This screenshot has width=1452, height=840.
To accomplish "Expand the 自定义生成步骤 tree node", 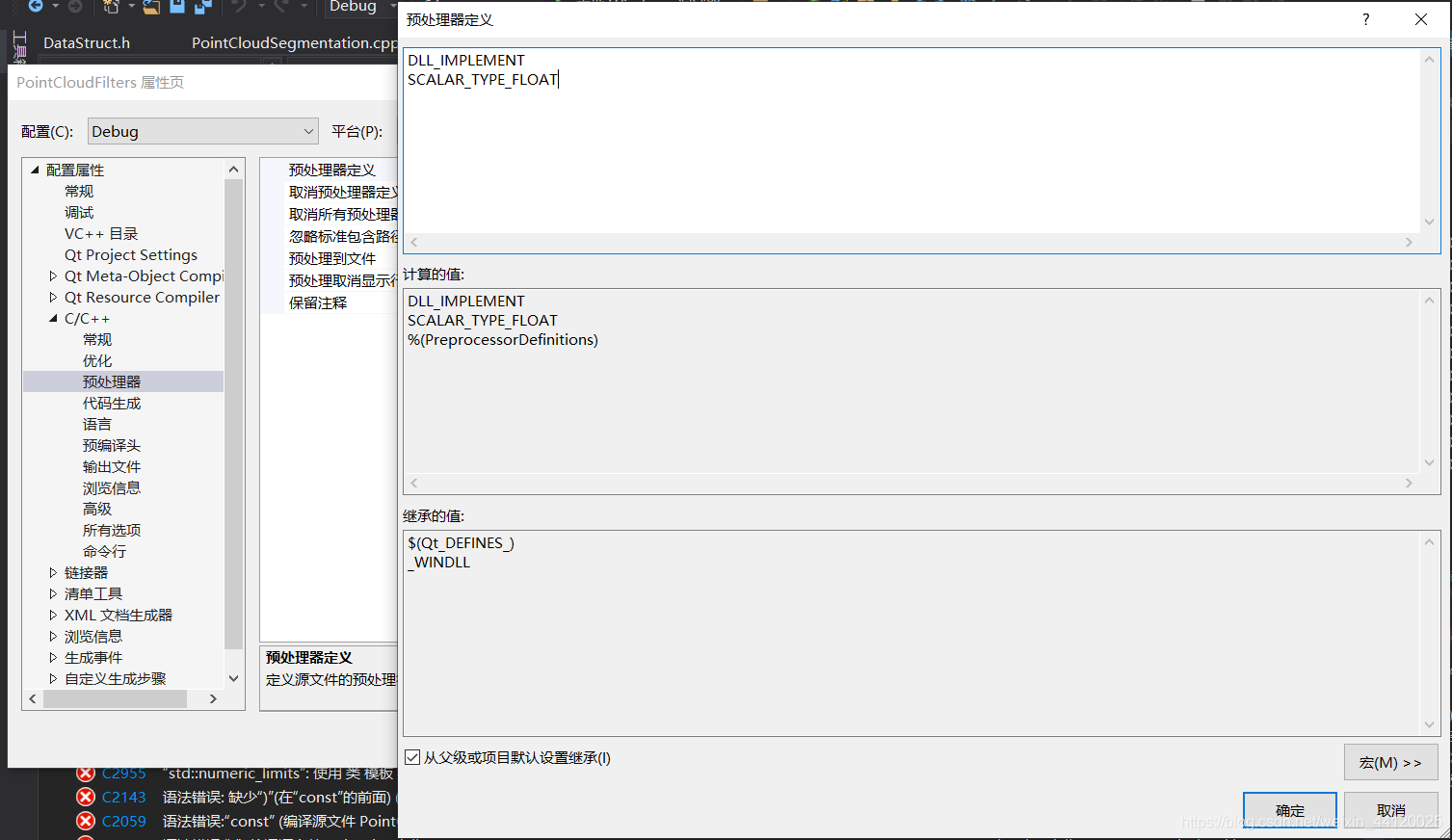I will 53,678.
